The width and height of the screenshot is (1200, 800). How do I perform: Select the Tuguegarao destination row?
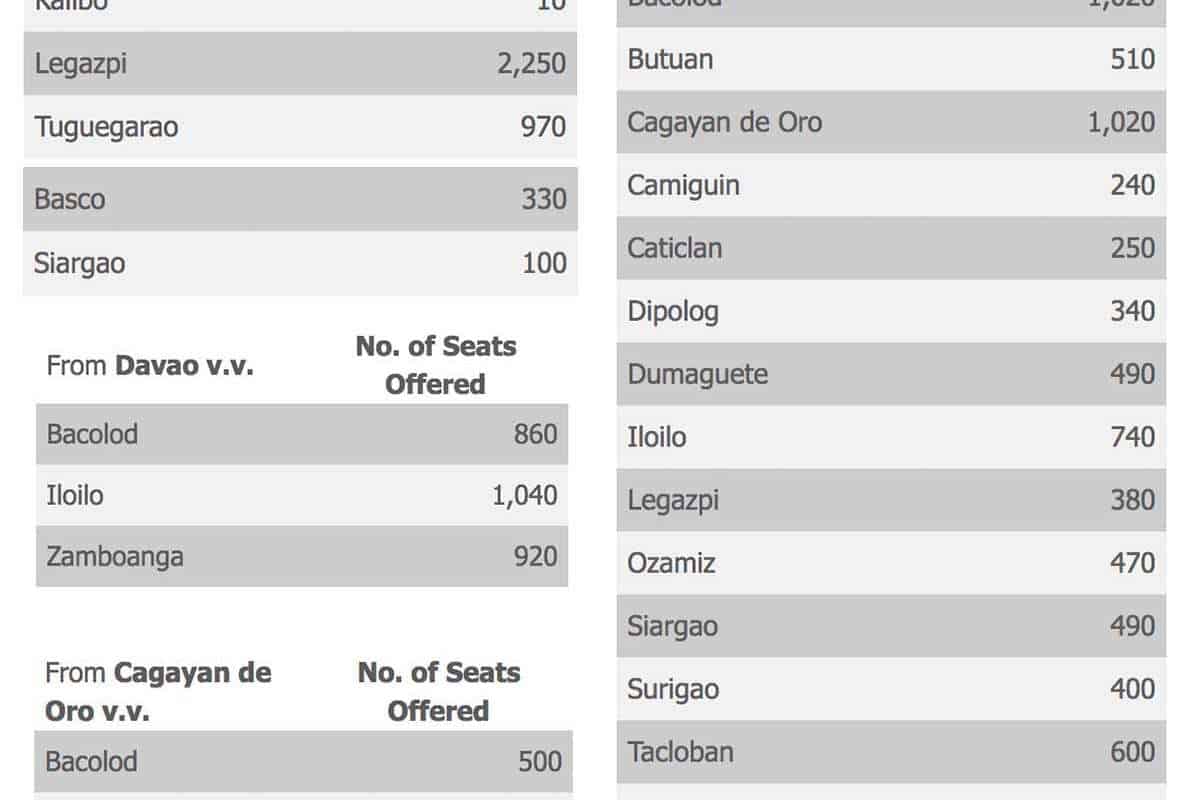tap(300, 127)
